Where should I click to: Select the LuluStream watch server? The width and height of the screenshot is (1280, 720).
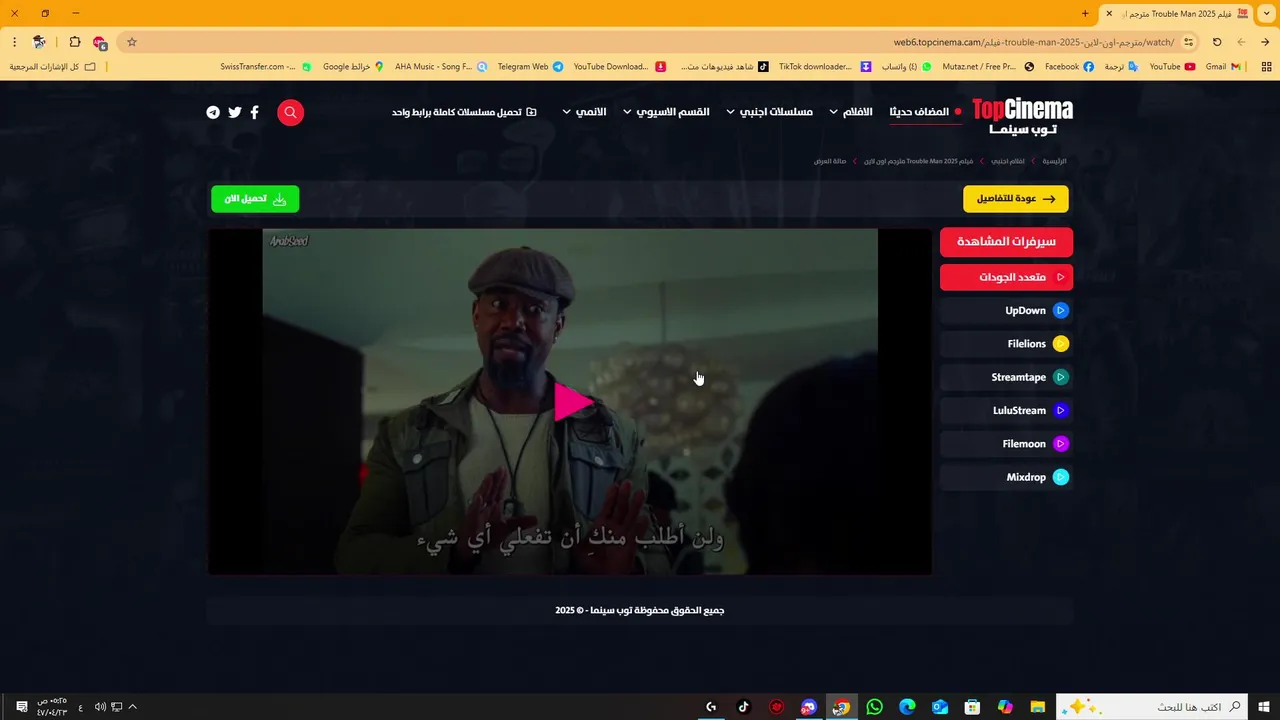1006,410
